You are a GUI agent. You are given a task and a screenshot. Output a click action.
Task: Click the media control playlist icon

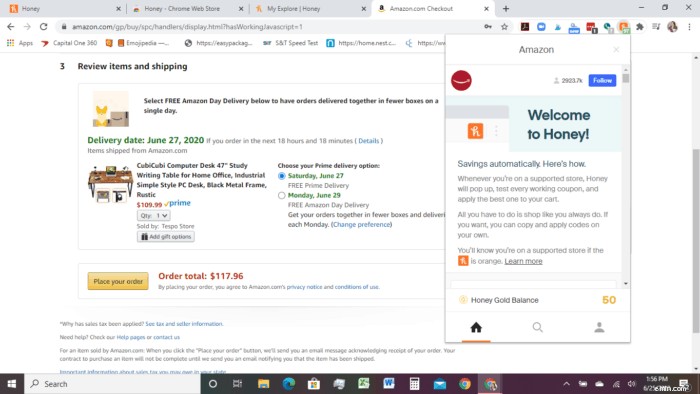click(656, 27)
